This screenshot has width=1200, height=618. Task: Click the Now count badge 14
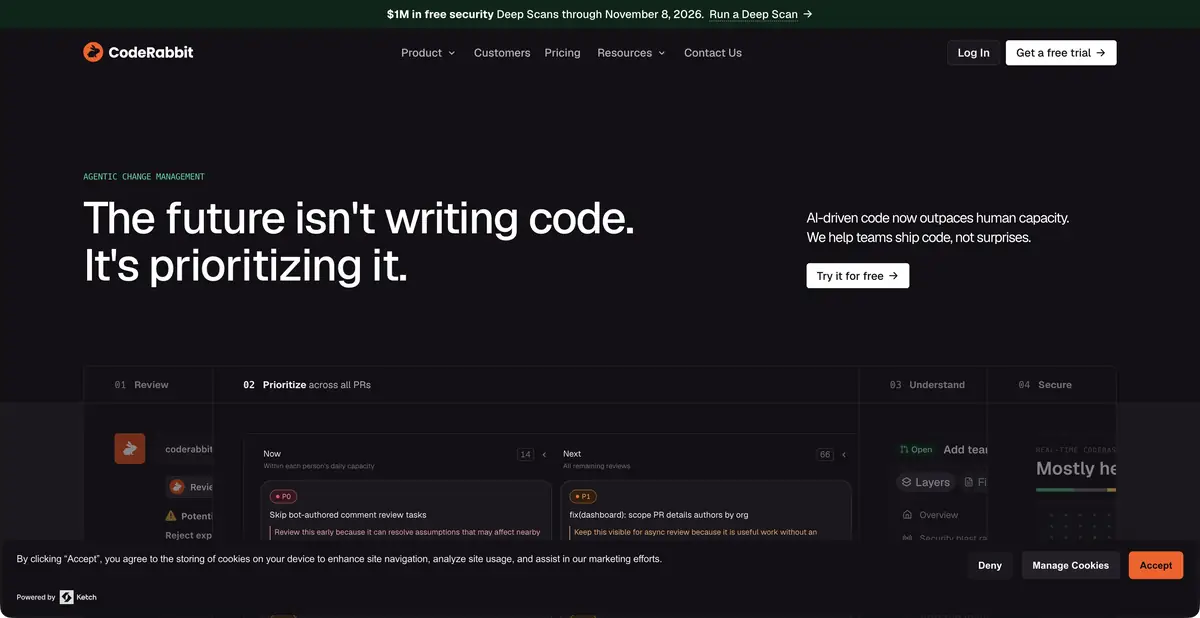(x=525, y=454)
